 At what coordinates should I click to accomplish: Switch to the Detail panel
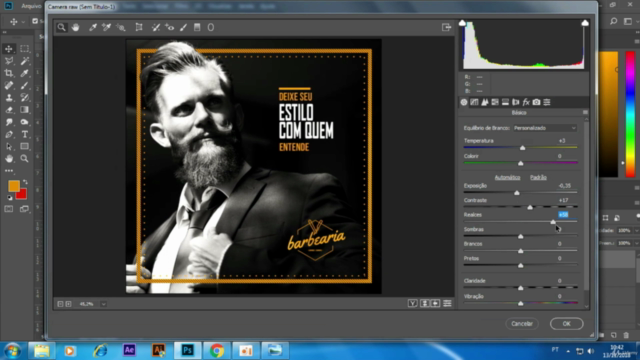pos(484,102)
